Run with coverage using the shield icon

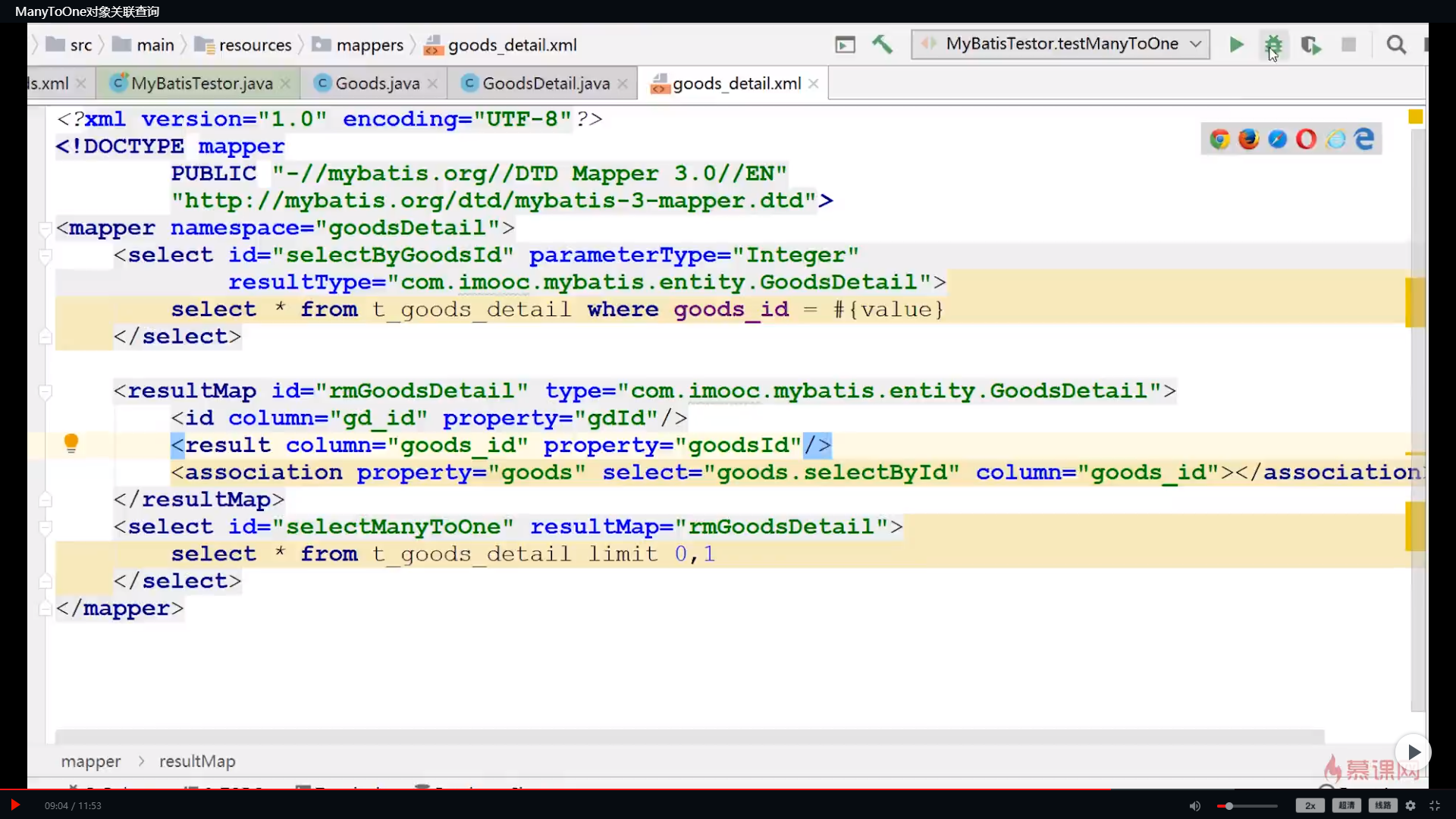tap(1310, 45)
